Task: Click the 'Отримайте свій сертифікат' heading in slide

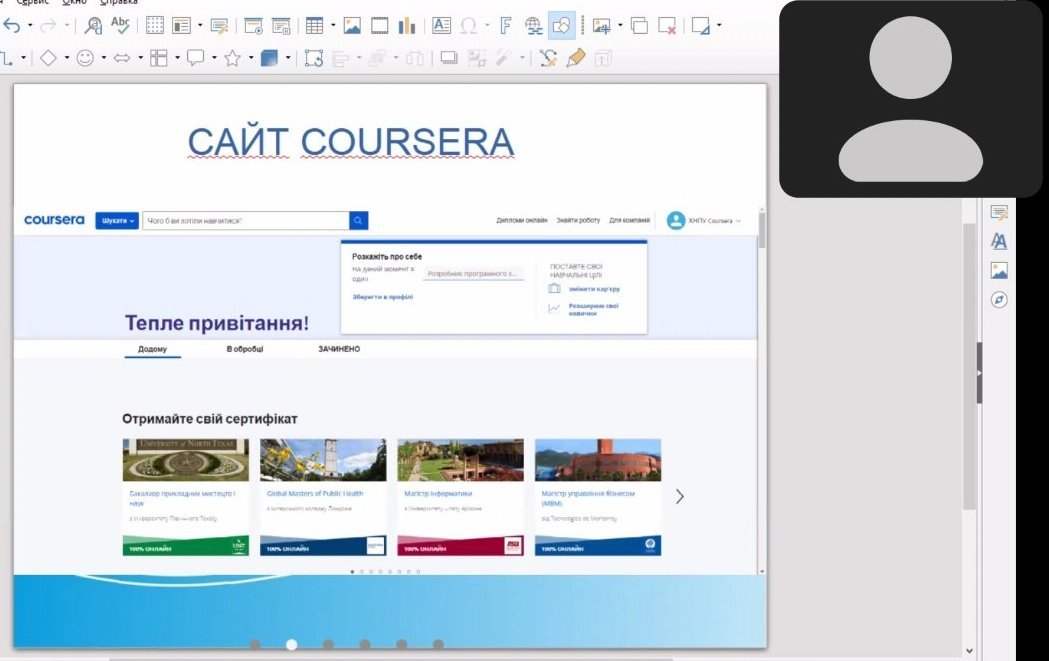Action: [x=209, y=419]
